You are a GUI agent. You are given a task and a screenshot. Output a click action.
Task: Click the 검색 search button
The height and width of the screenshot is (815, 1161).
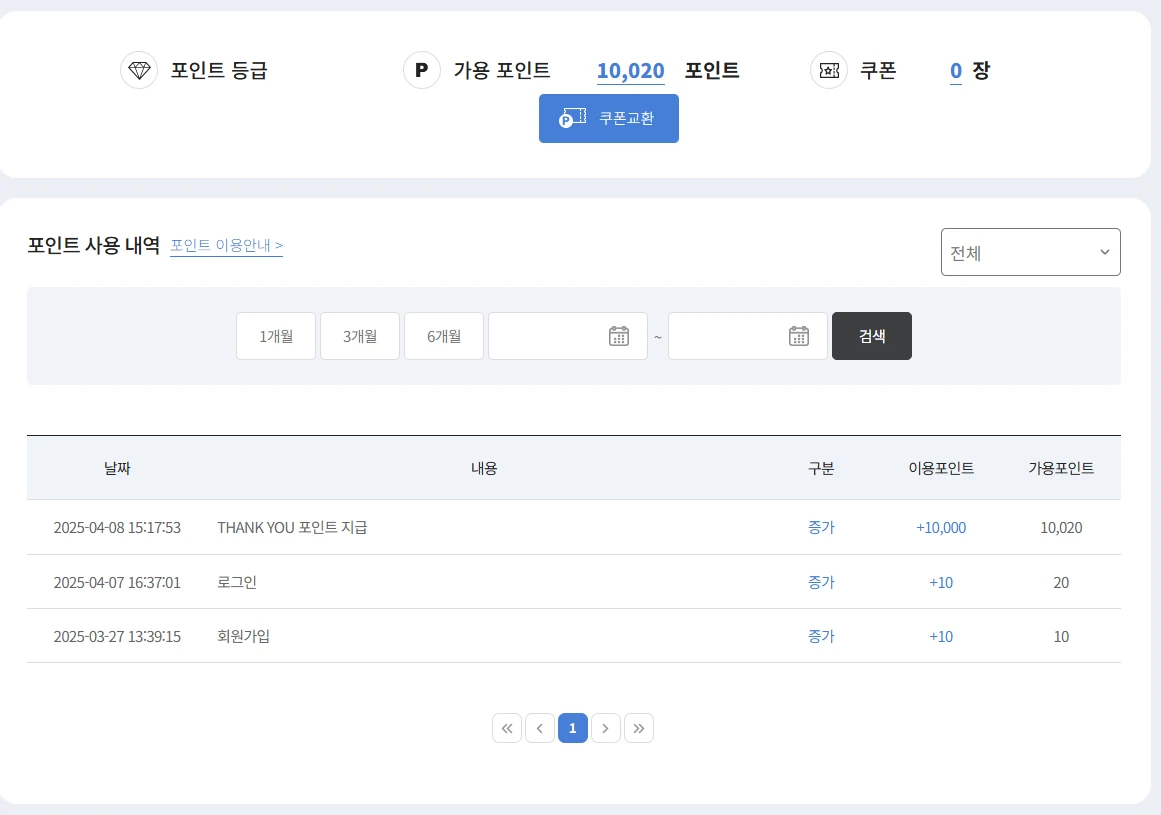872,336
